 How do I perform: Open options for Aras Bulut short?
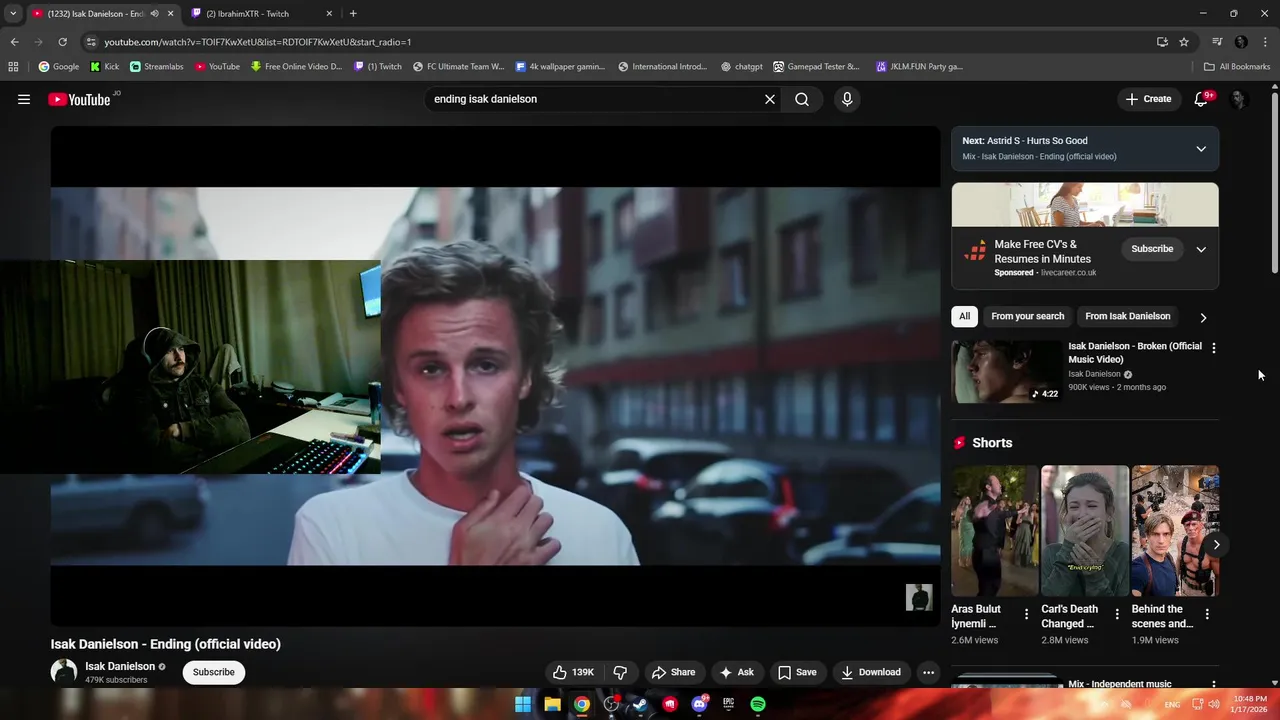pyautogui.click(x=1026, y=614)
